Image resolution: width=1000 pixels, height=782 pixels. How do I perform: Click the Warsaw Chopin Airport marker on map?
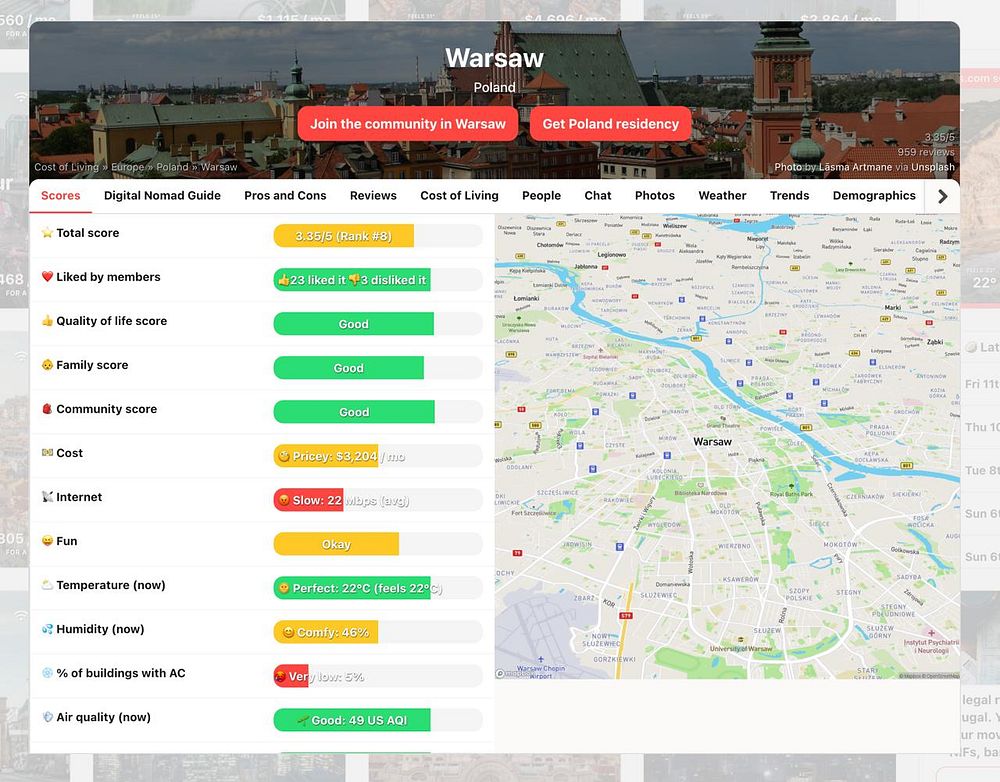(x=541, y=660)
